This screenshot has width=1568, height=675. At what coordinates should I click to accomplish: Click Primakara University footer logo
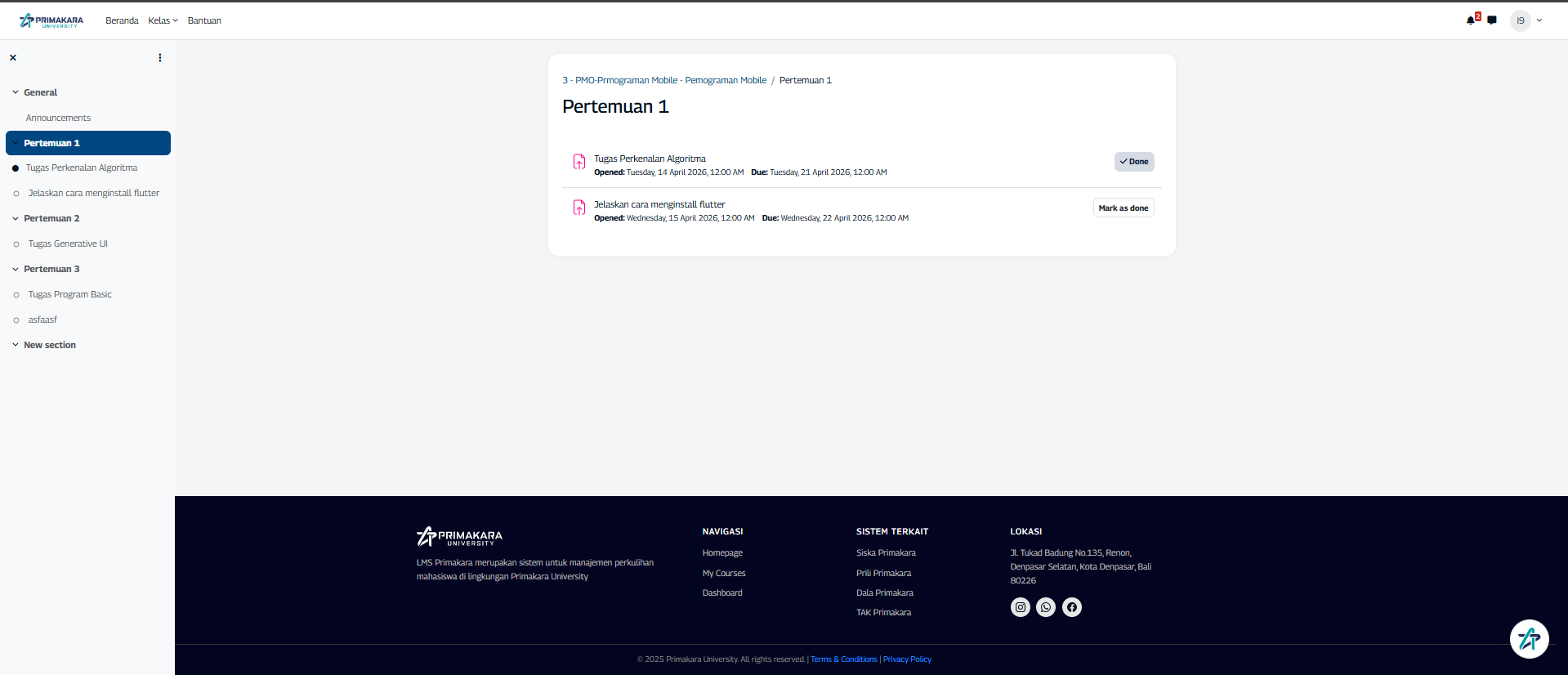point(459,536)
